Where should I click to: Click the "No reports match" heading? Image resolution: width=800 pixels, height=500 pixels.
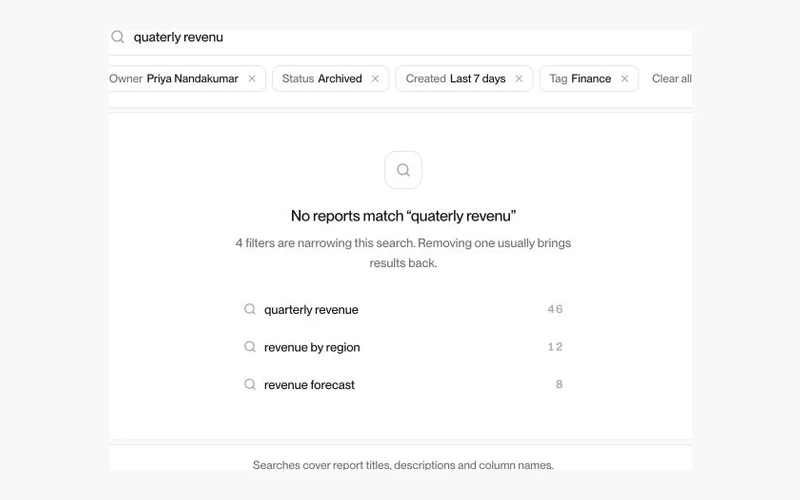coord(403,216)
